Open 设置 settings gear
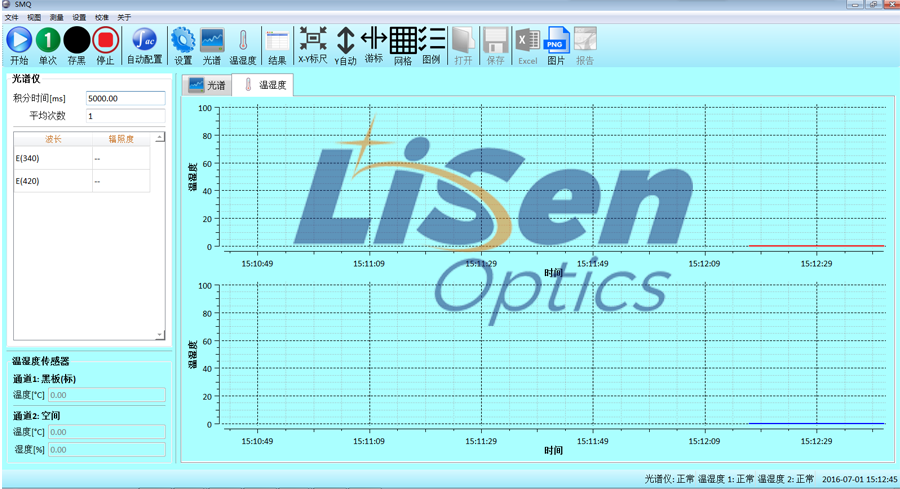The image size is (900, 489). 183,46
